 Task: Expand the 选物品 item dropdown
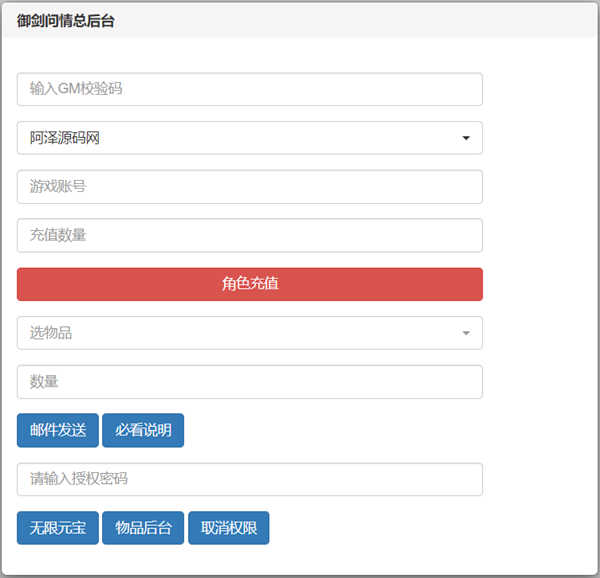point(249,333)
